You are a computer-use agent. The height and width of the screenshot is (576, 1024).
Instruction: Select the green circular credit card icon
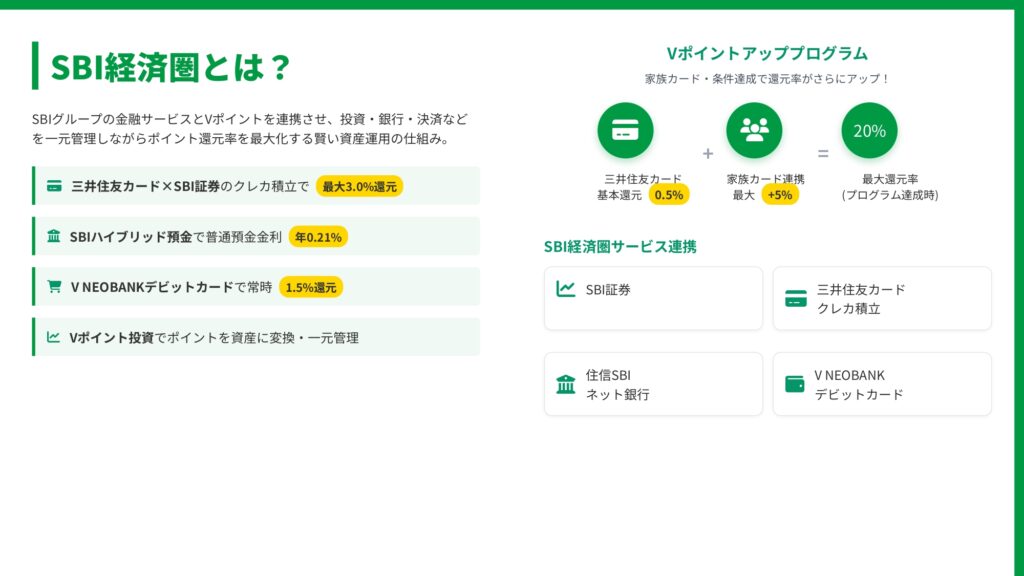click(x=625, y=130)
